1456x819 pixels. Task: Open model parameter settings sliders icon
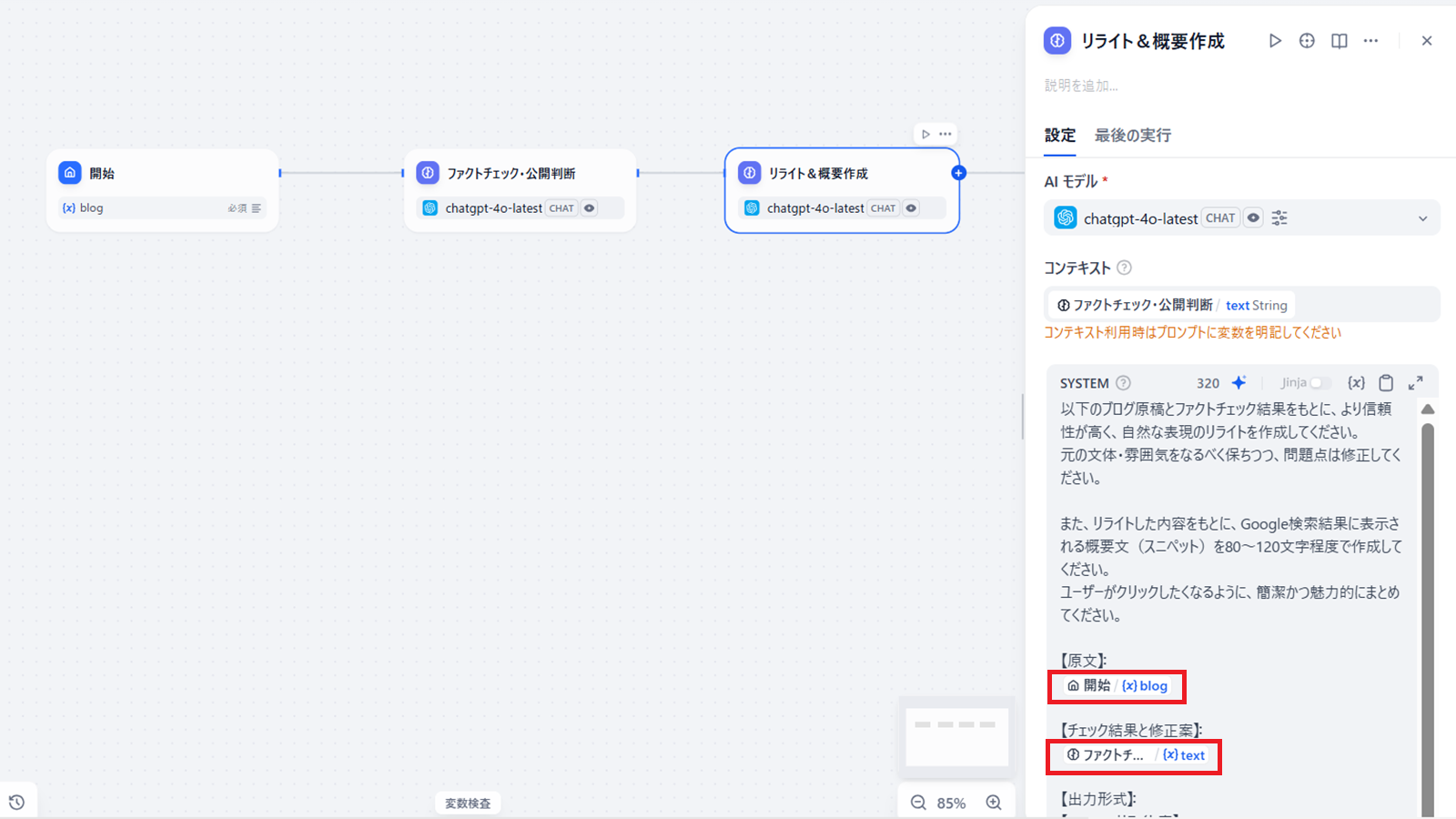click(1279, 218)
